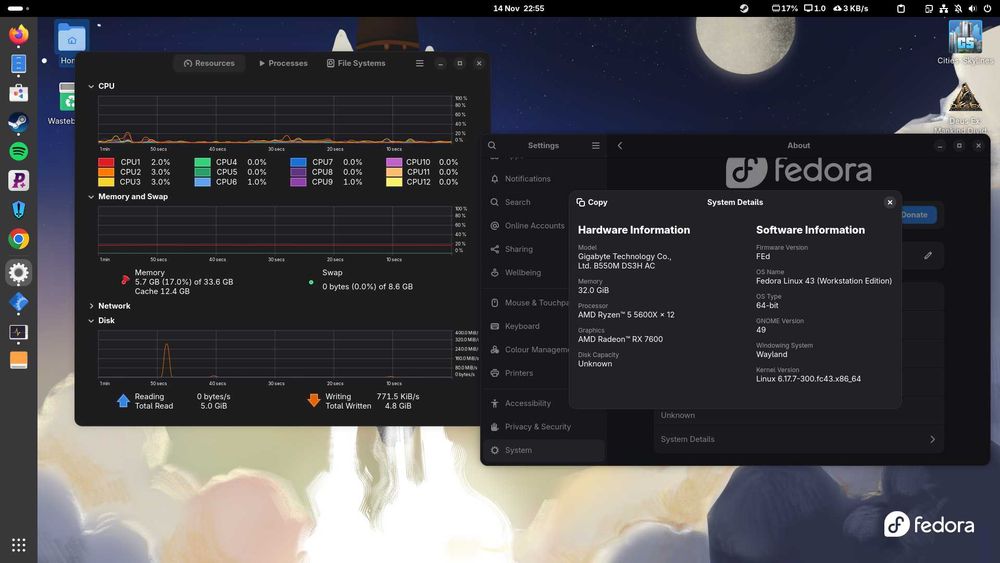This screenshot has width=1000, height=563.
Task: Switch to the Processes tab
Action: pos(283,63)
